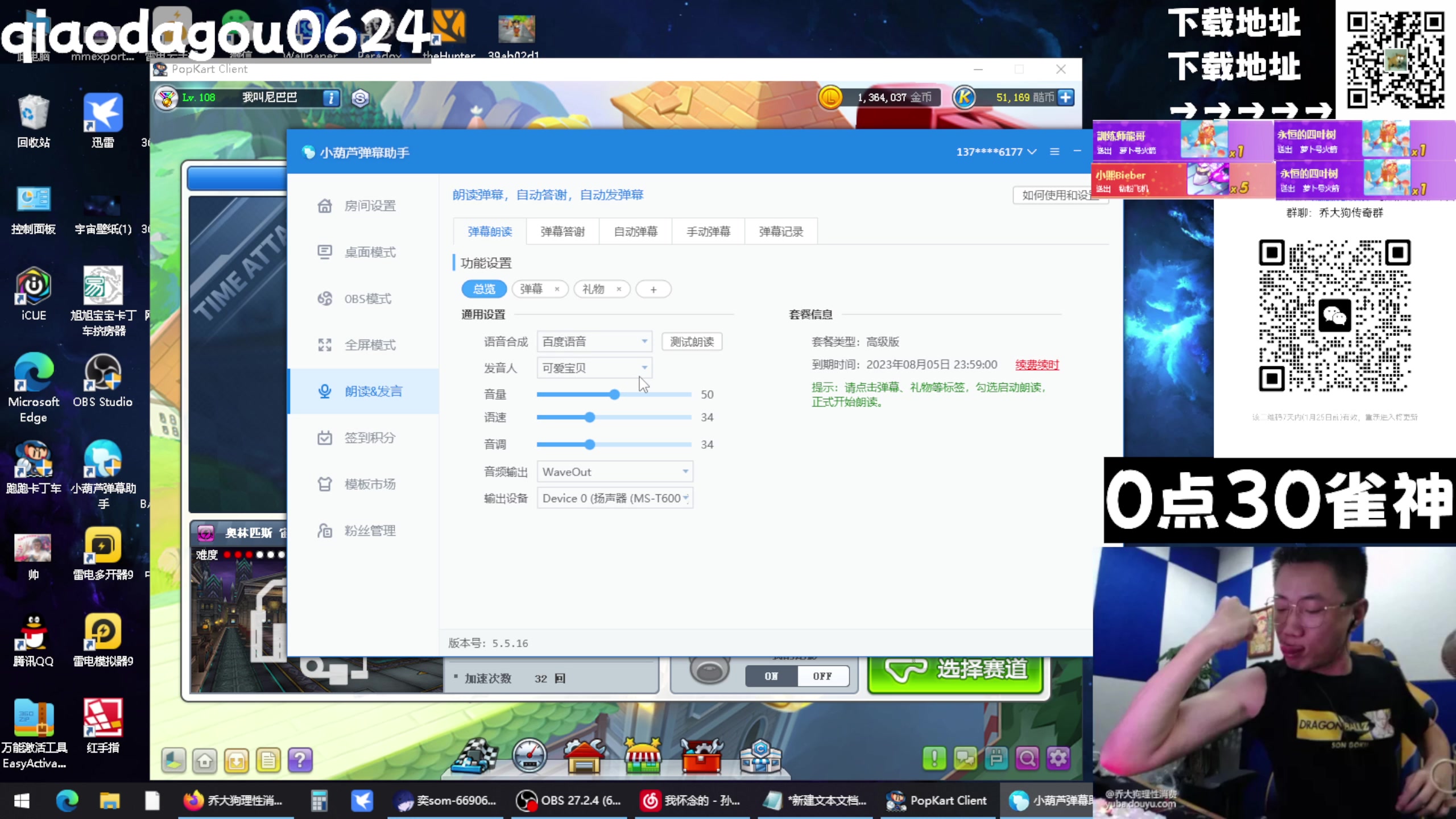Open 签到积分 in the sidebar
This screenshot has width=1456, height=819.
(x=364, y=437)
